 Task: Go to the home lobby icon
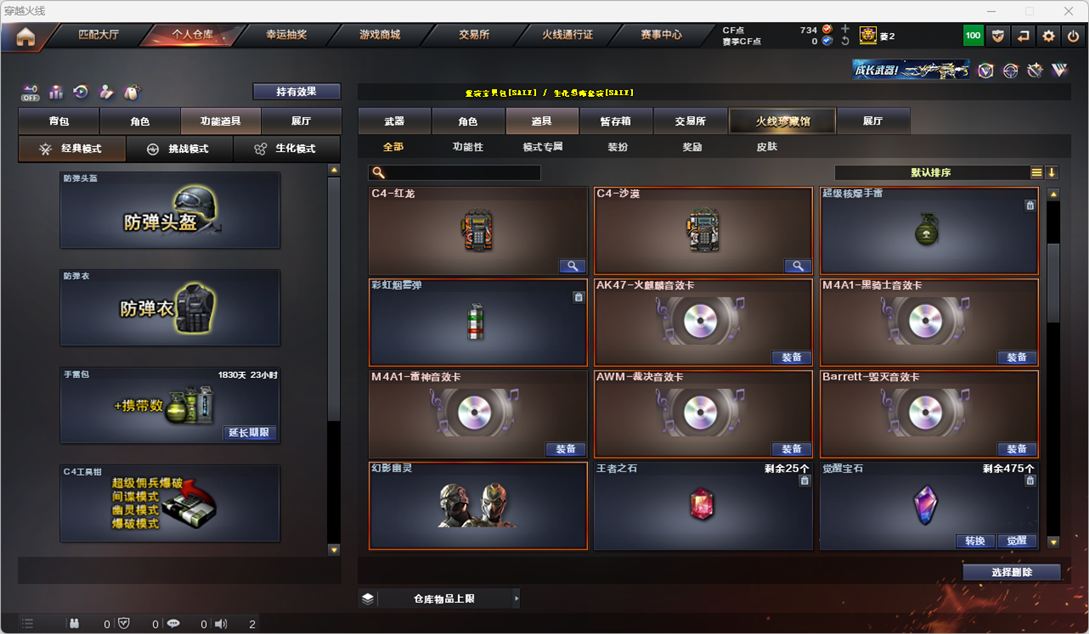coord(26,35)
